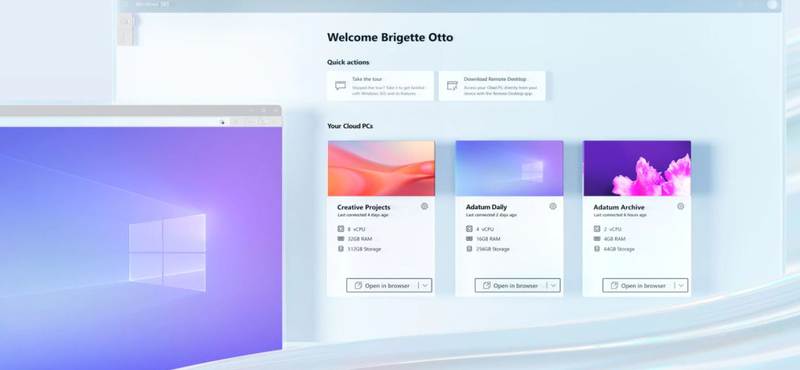Screen dimensions: 800x370
Task: Click the vCPU icon on Adatum Archive
Action: tap(597, 229)
